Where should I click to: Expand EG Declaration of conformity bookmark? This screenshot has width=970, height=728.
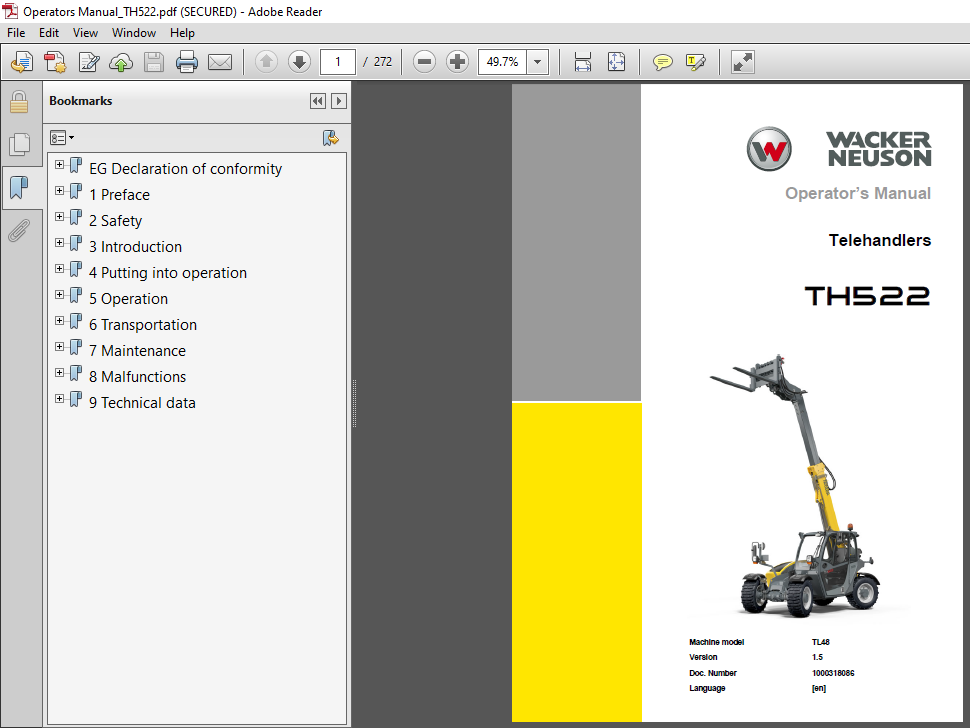[x=59, y=165]
